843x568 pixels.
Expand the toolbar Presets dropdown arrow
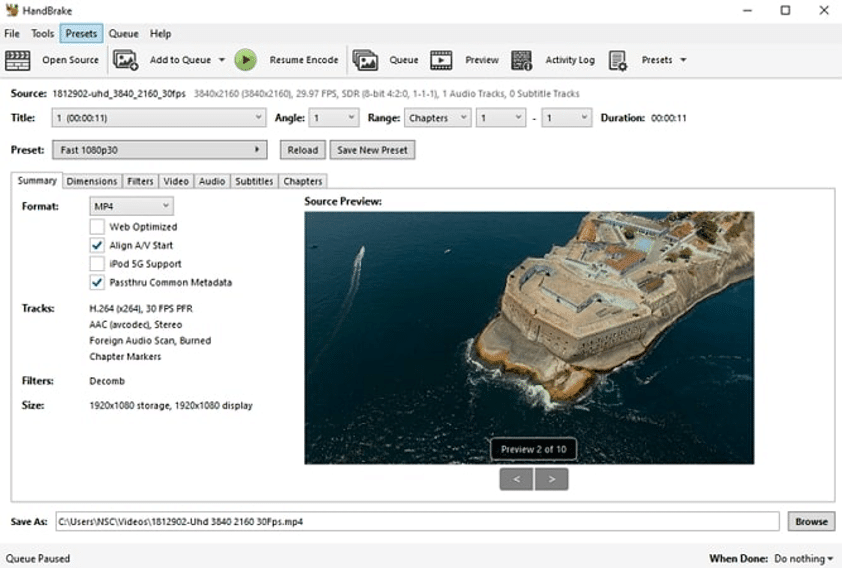pos(683,60)
